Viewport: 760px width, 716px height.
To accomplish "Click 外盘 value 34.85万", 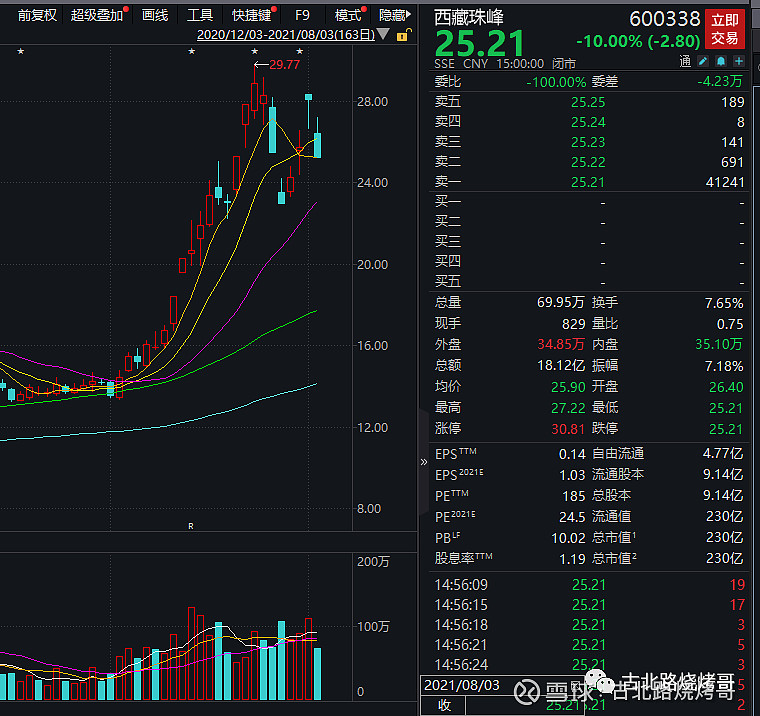I will coord(560,344).
